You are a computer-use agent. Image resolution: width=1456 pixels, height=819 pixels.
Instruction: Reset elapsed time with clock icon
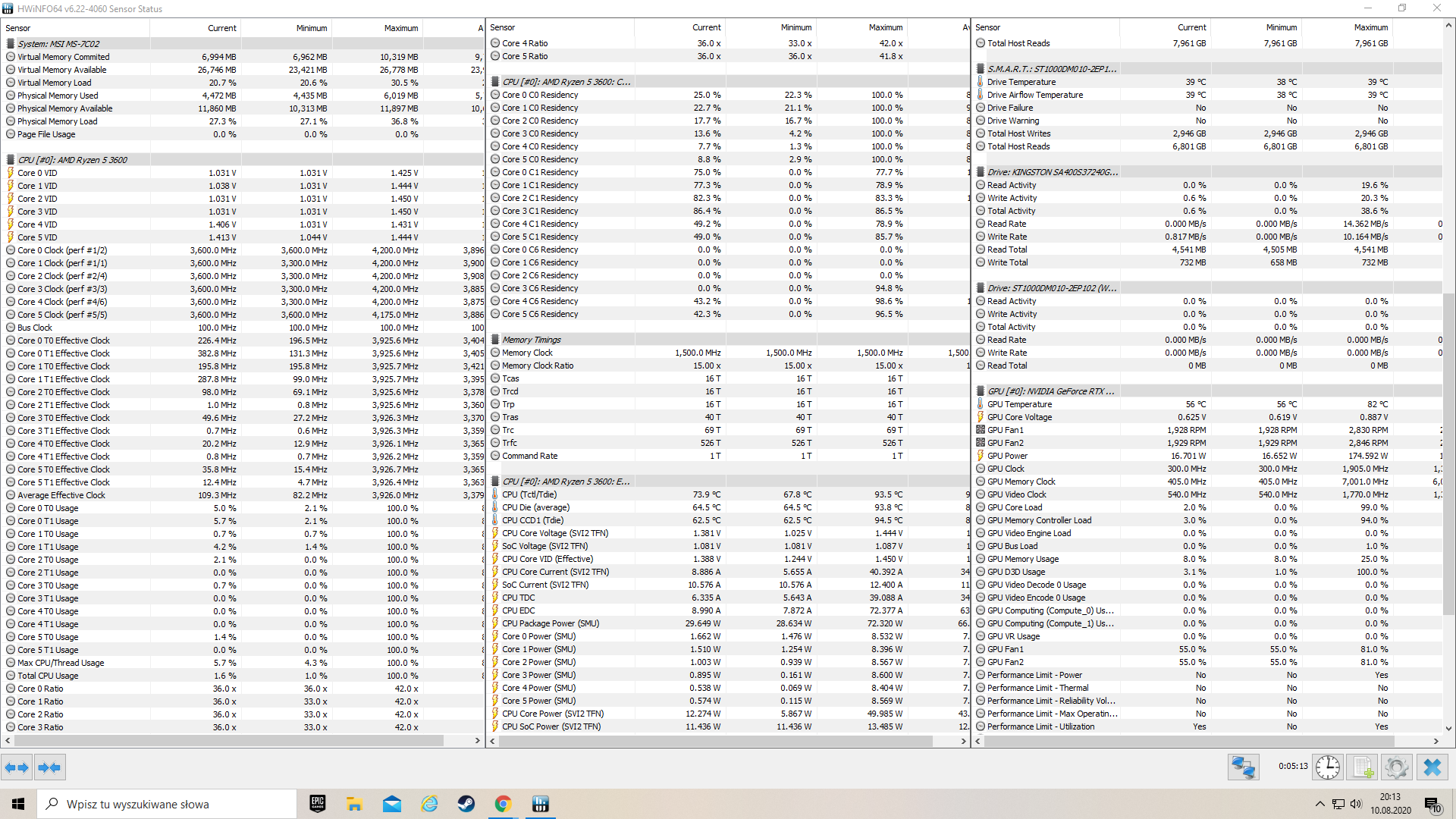tap(1327, 767)
